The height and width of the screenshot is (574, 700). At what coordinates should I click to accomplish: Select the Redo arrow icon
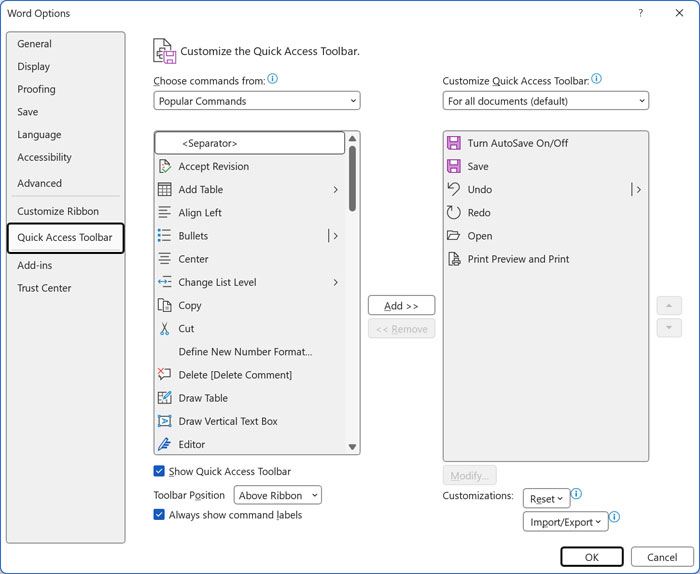click(x=454, y=212)
